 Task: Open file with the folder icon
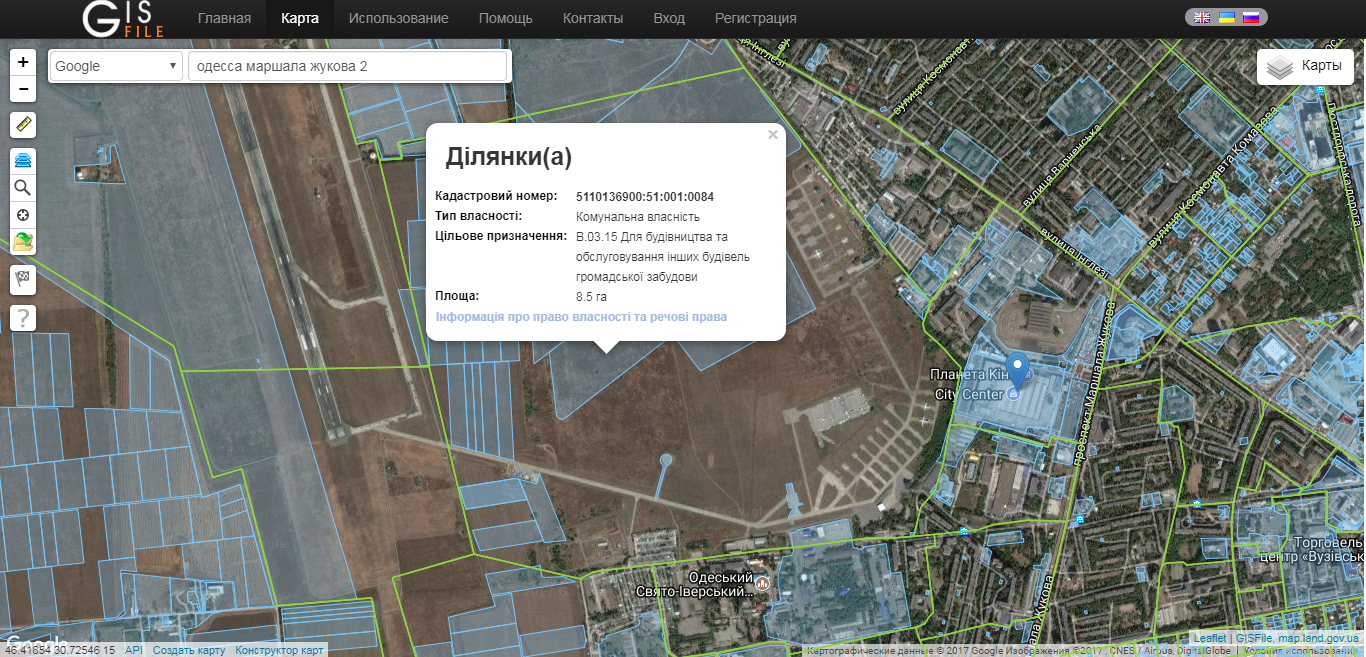click(23, 241)
